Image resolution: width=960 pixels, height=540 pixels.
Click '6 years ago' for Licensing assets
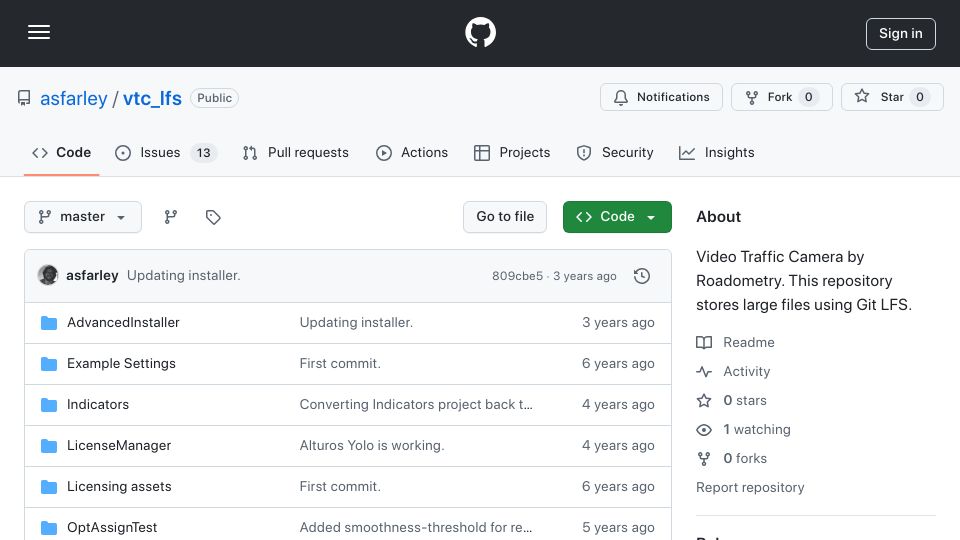click(618, 487)
